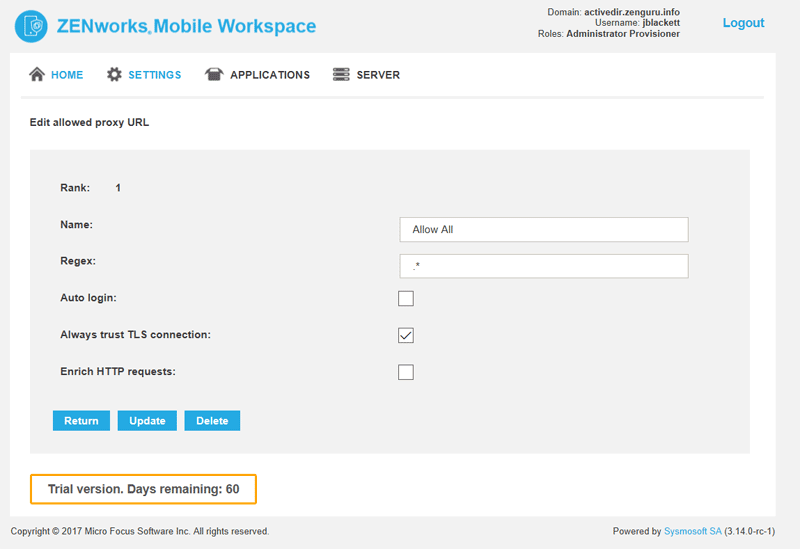This screenshot has width=800, height=549.
Task: Click the Administrator Provisioner roles text
Action: pos(623,34)
